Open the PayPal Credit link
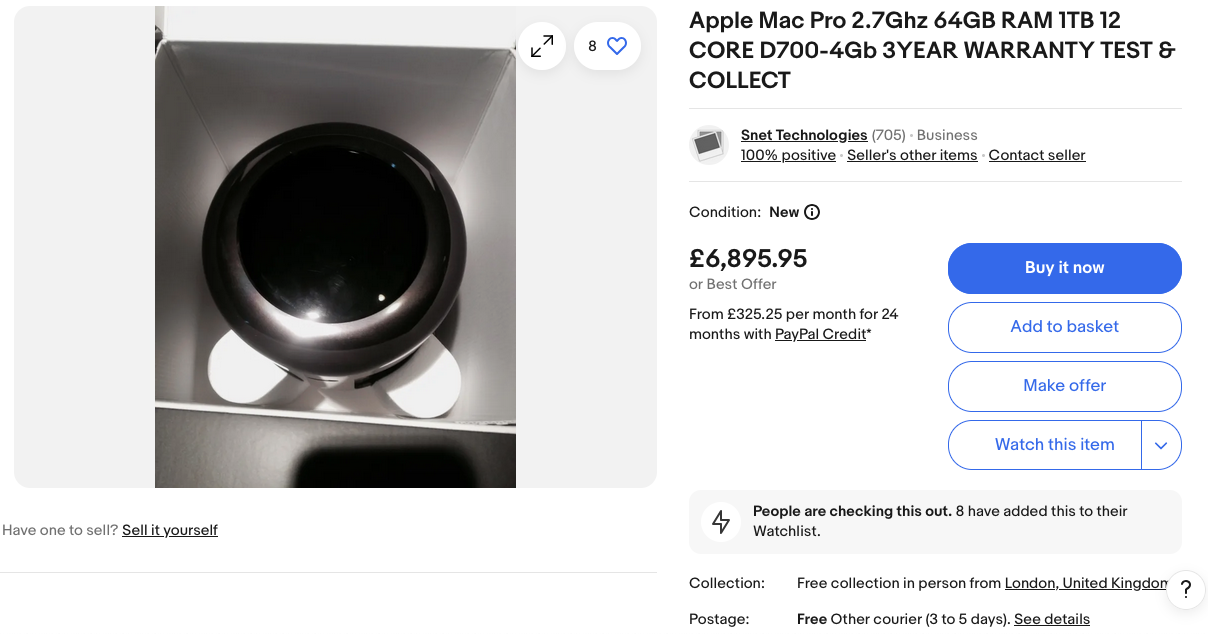This screenshot has height=634, width=1208. click(x=820, y=334)
